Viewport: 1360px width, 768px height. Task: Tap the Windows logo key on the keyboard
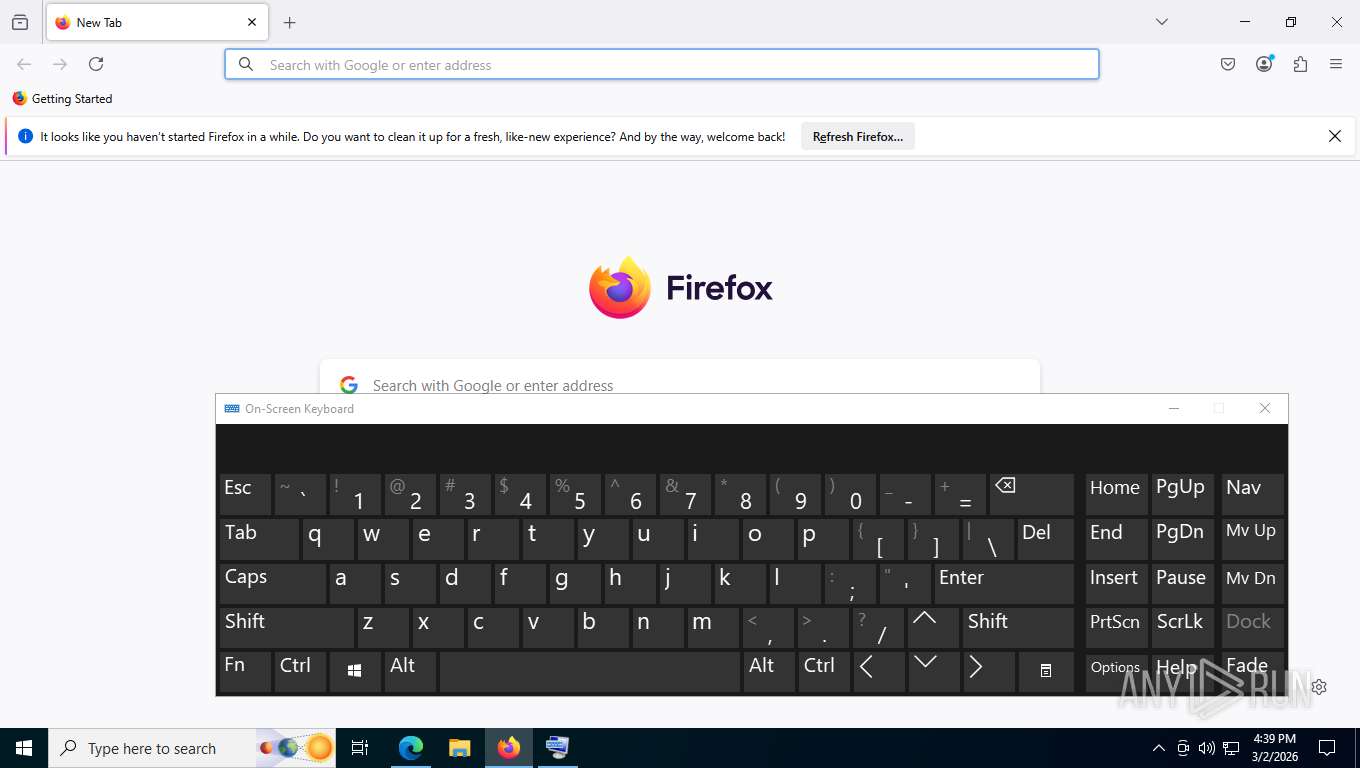(354, 672)
